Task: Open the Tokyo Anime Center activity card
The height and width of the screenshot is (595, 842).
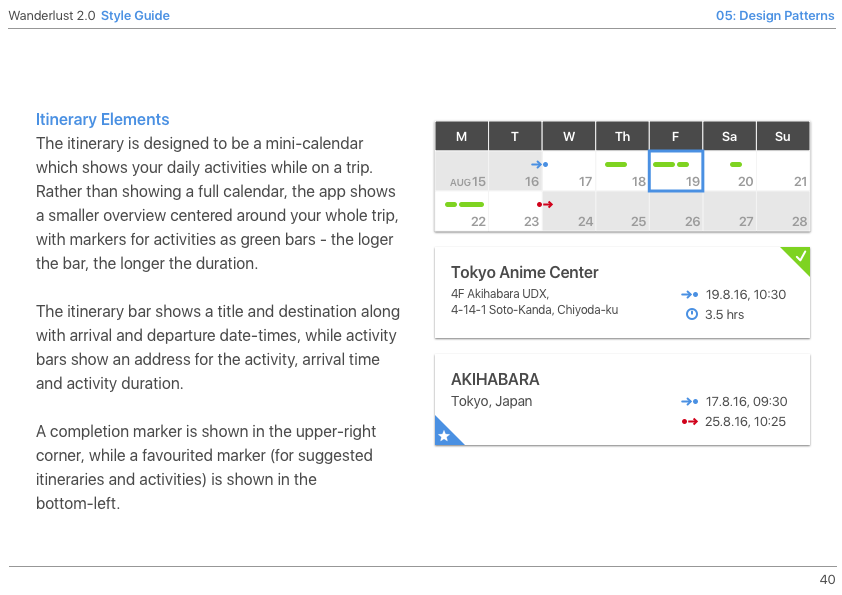Action: pyautogui.click(x=622, y=293)
